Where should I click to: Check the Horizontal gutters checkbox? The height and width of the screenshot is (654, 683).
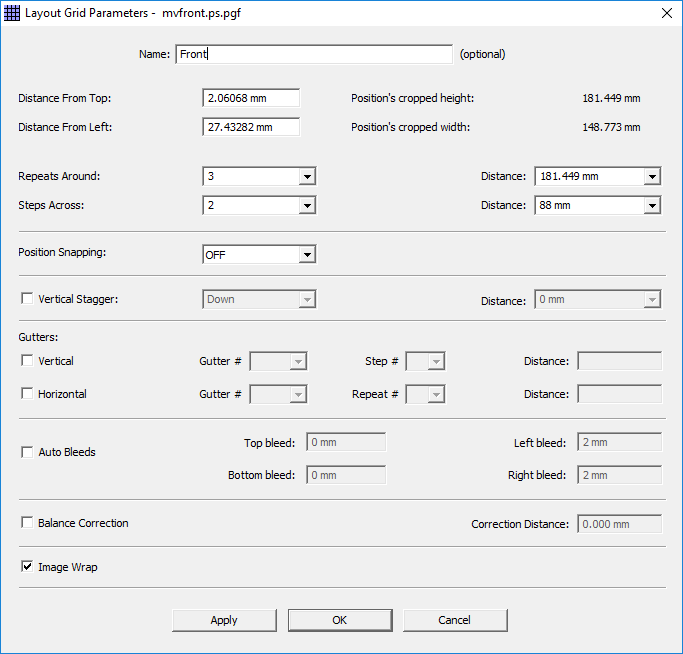coord(27,394)
